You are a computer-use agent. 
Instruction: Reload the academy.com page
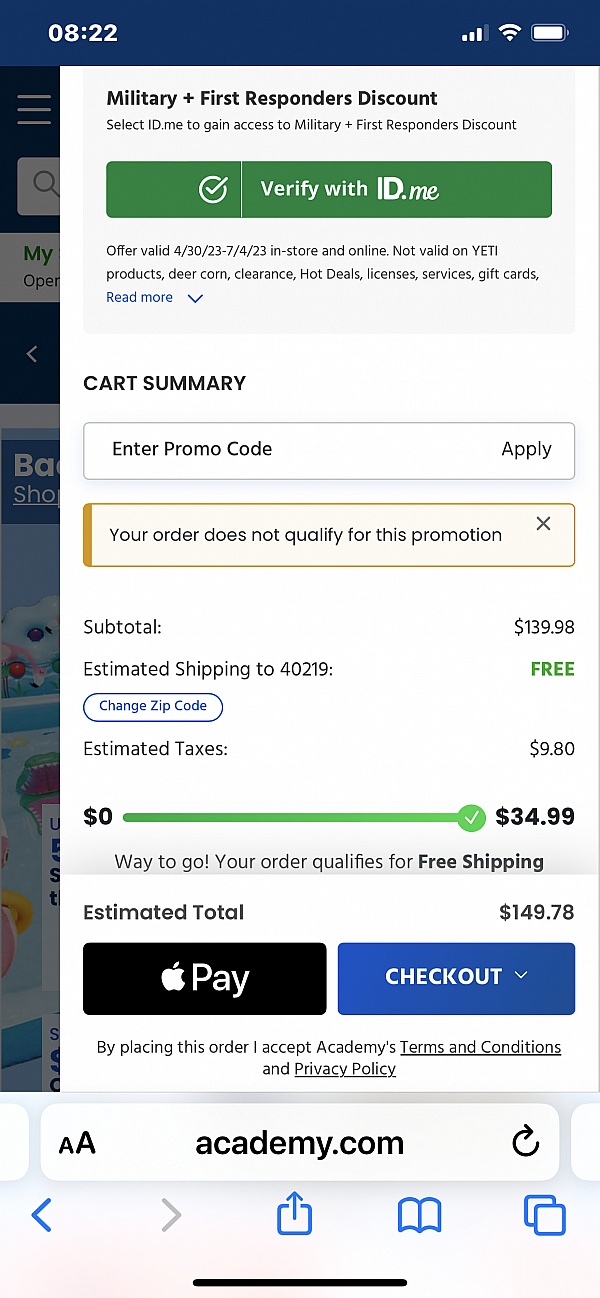[x=524, y=1142]
